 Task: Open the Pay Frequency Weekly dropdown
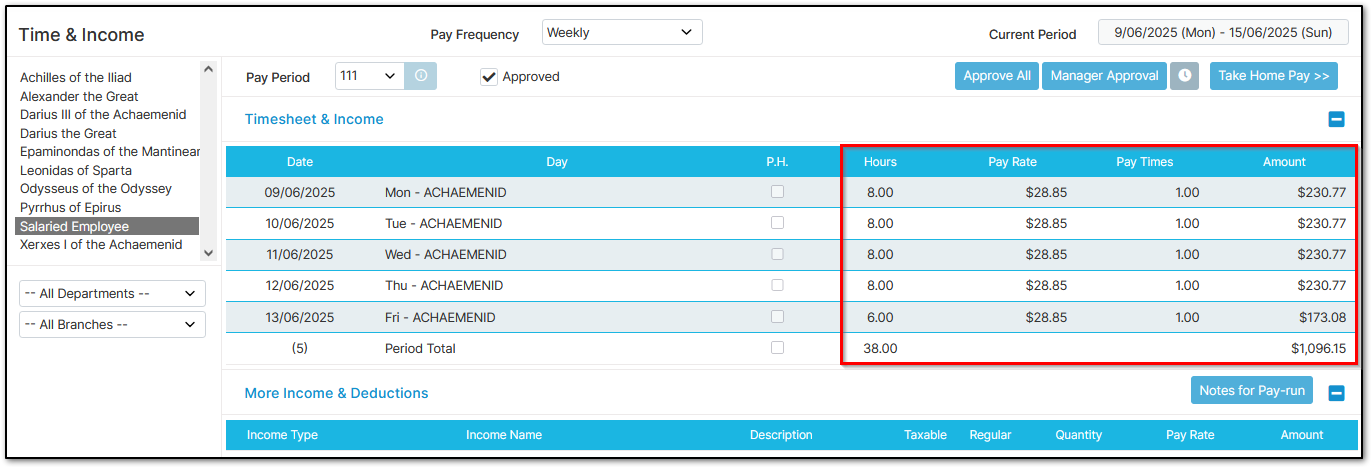click(x=622, y=33)
